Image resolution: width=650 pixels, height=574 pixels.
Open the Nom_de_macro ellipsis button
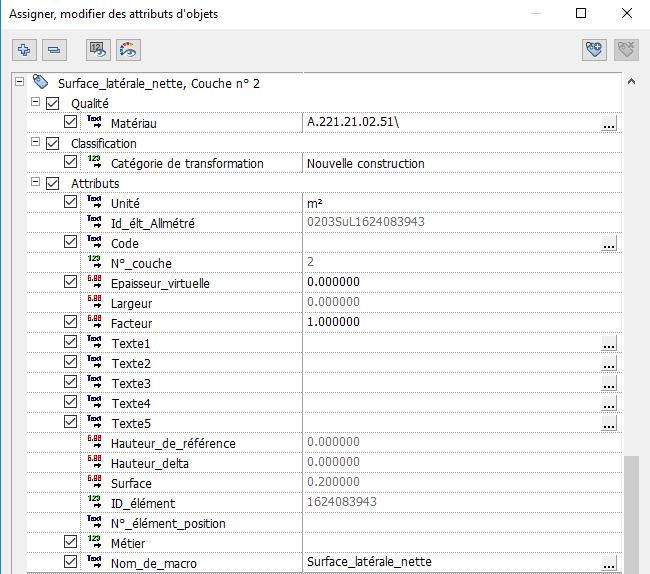coord(609,563)
